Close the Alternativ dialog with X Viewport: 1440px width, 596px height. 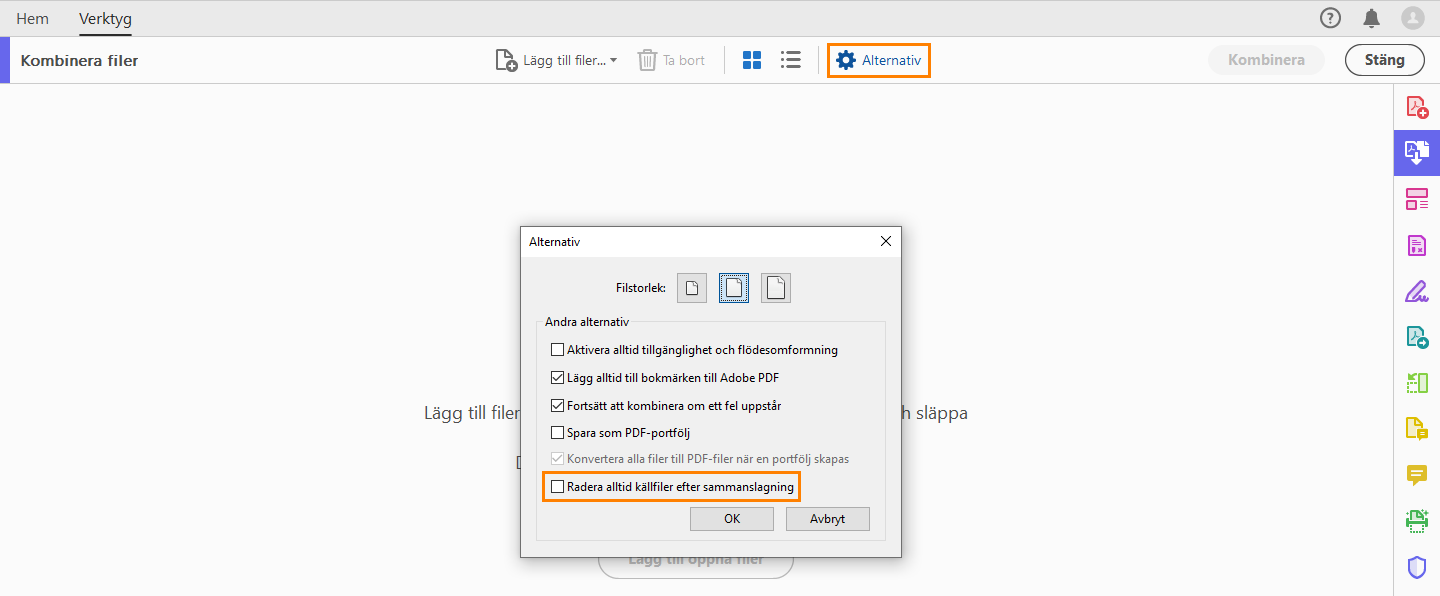tap(885, 241)
